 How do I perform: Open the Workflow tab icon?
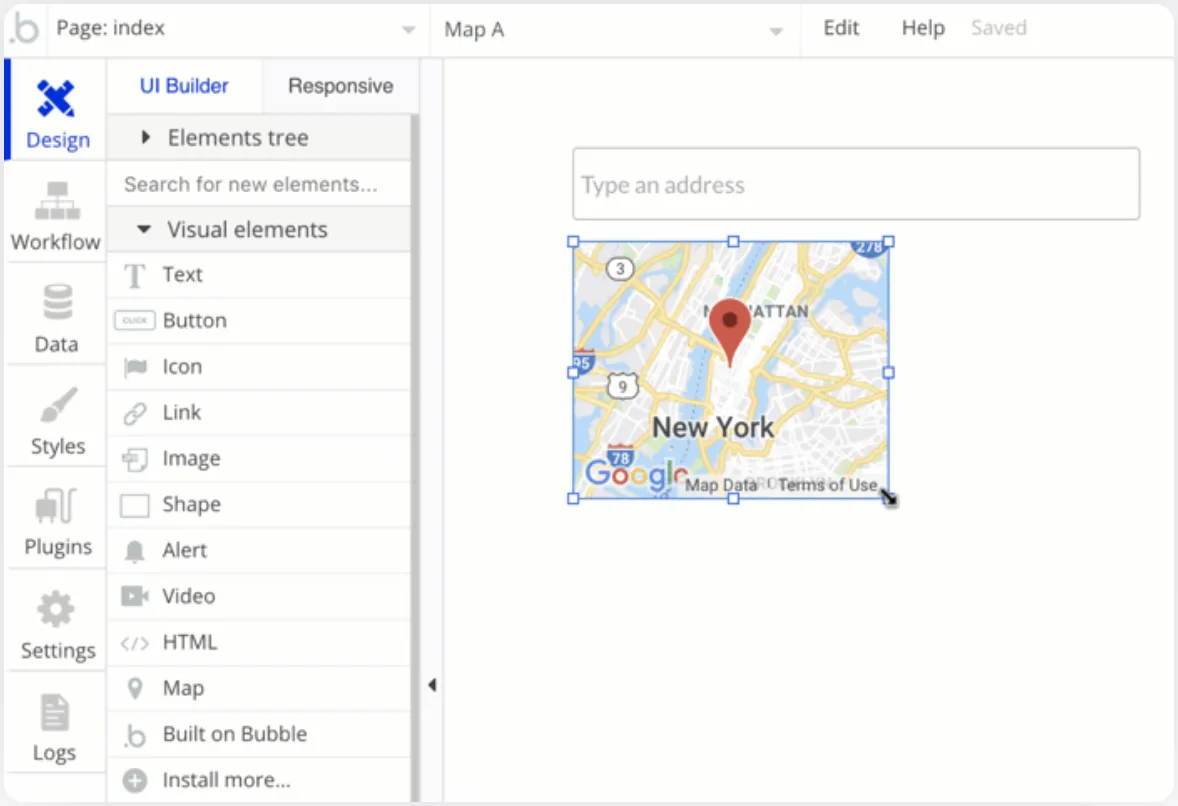pyautogui.click(x=57, y=201)
